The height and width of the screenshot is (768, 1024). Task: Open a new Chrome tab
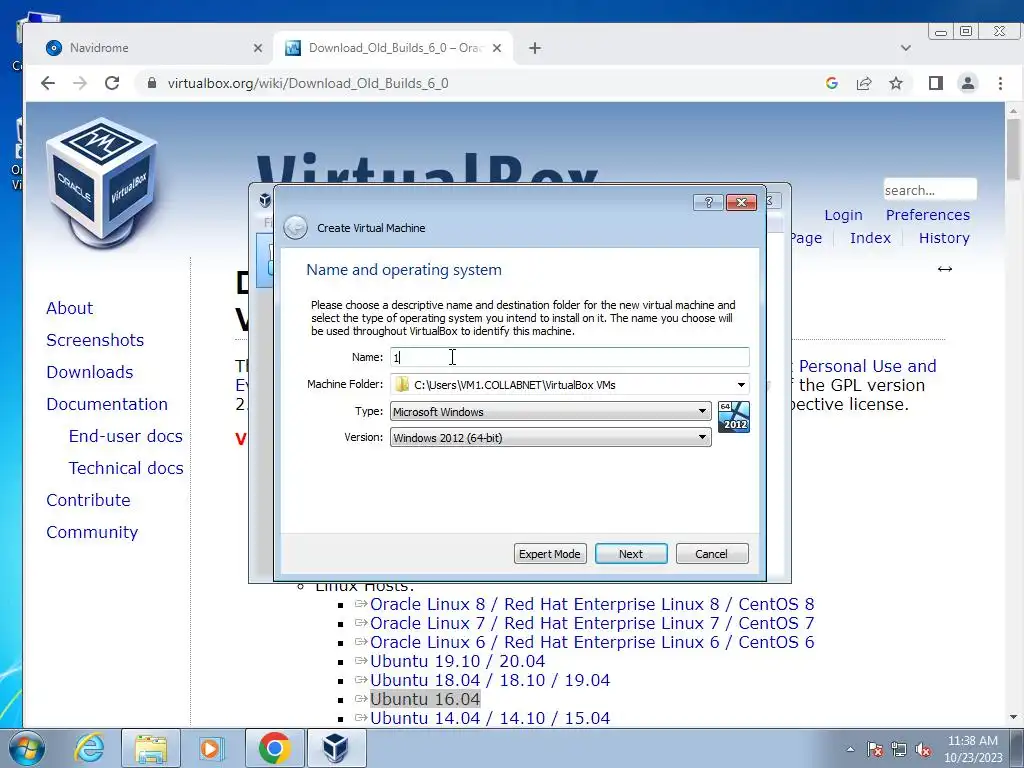[535, 48]
